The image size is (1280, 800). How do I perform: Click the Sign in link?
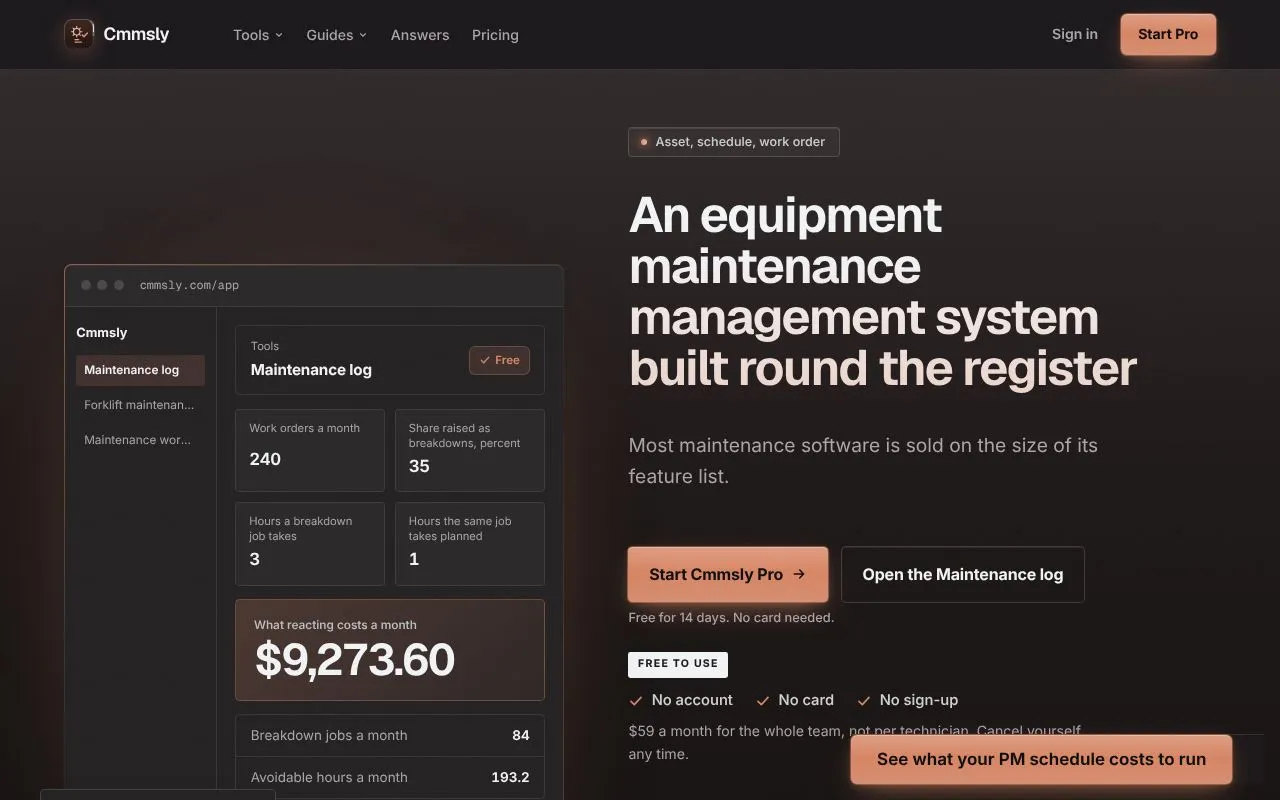click(1074, 34)
